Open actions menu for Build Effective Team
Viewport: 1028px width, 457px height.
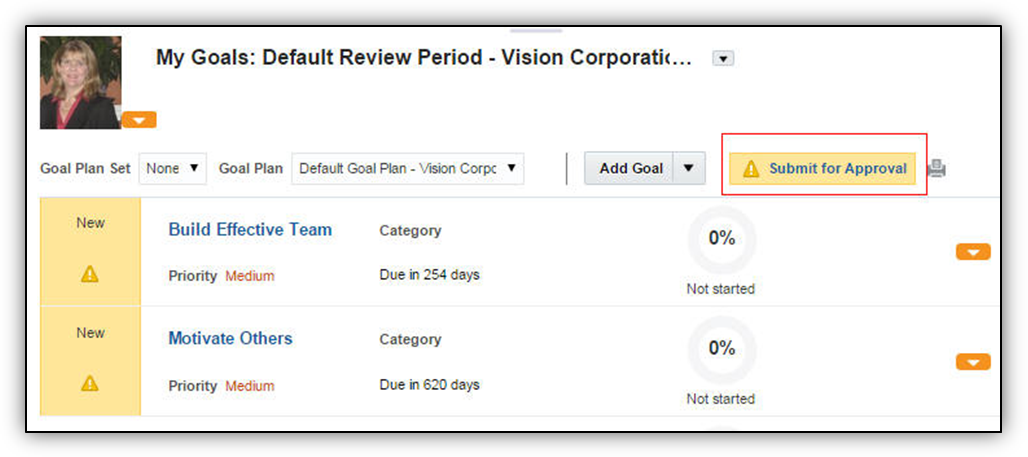(x=973, y=252)
